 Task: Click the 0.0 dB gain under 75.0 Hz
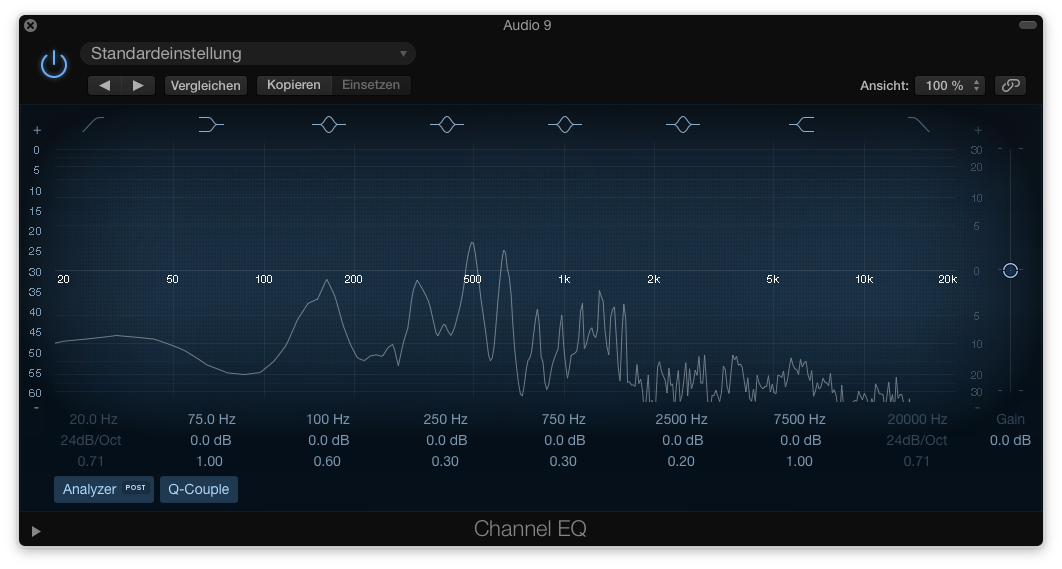tap(211, 440)
